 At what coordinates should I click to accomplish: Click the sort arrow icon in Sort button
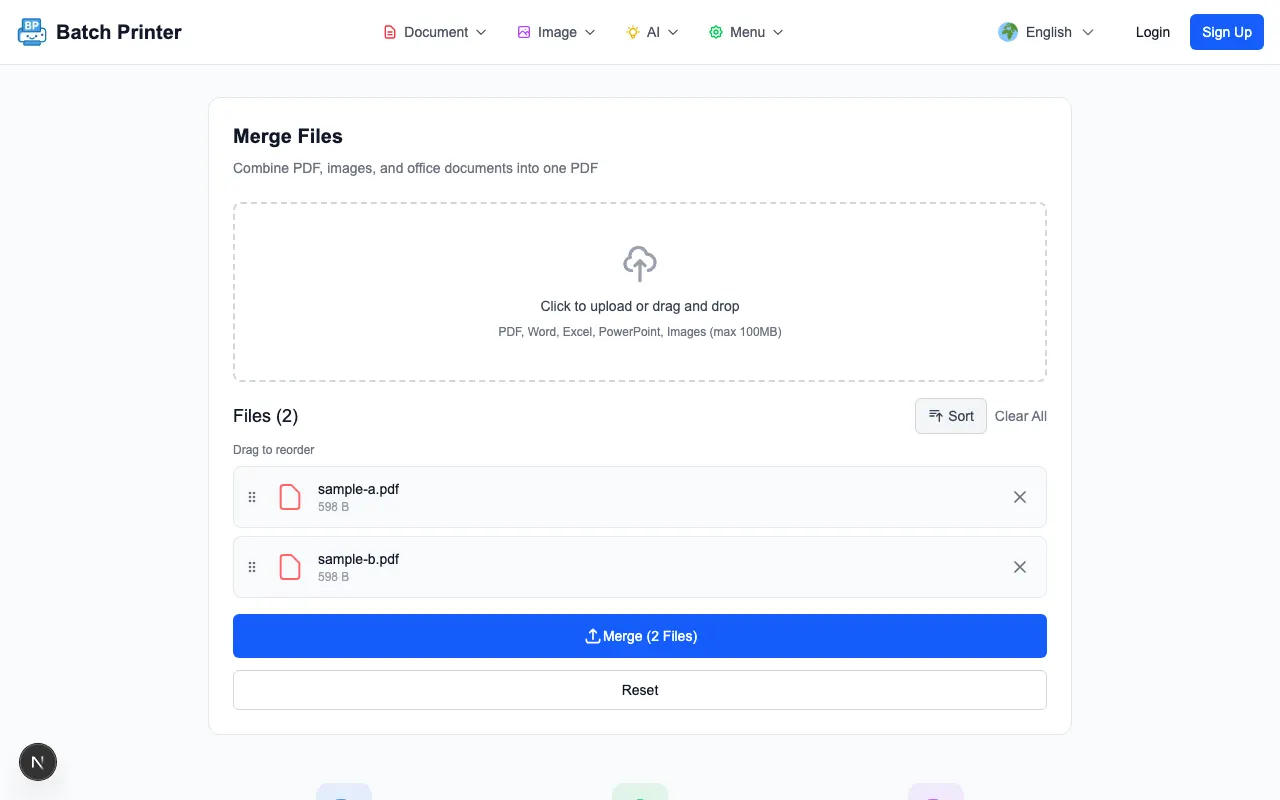(x=936, y=416)
